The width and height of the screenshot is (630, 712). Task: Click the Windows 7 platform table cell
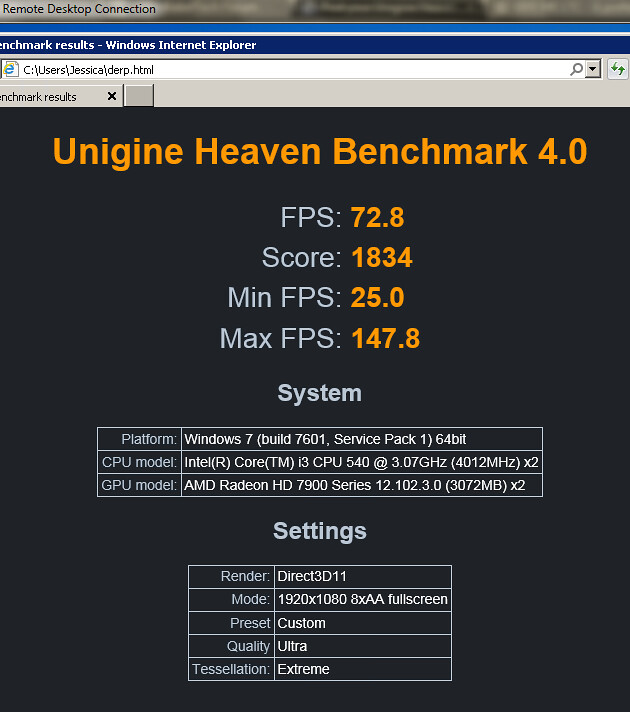point(361,440)
